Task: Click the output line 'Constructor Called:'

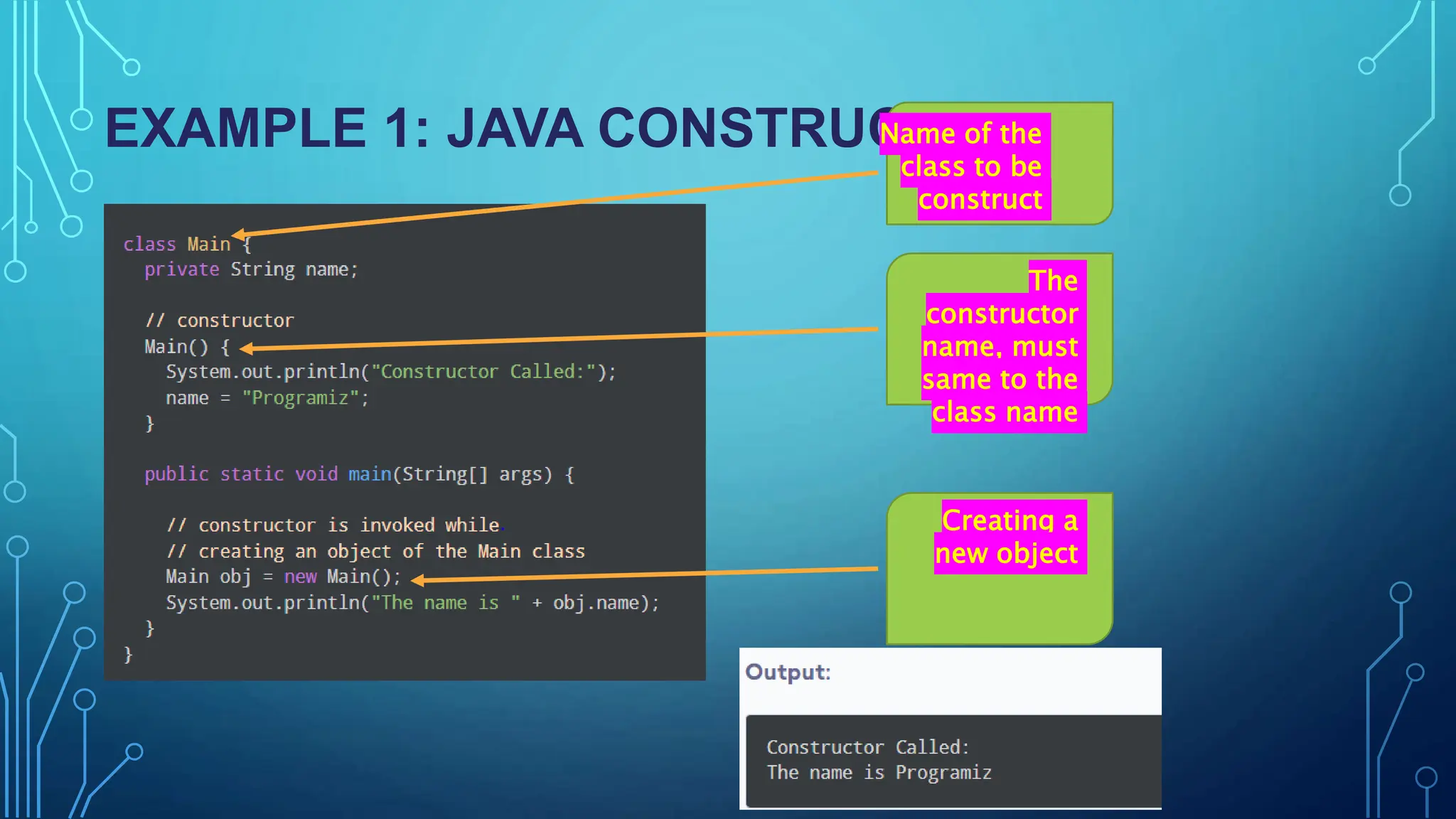Action: tap(867, 747)
